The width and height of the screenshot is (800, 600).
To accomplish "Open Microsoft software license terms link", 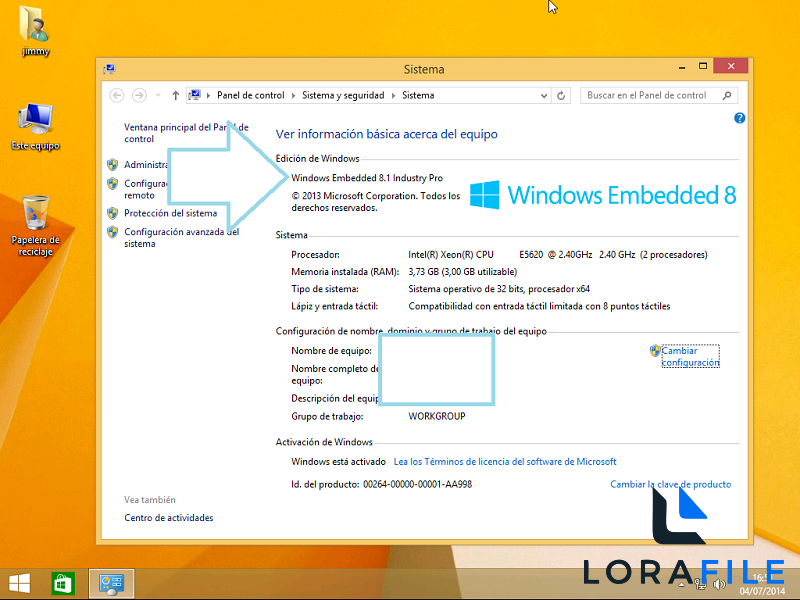I will coord(505,462).
